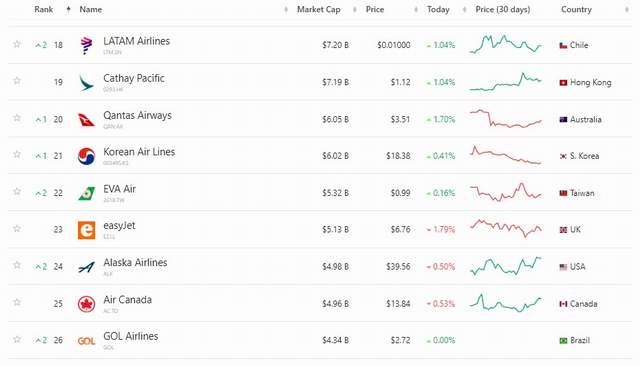Open the Alaska Airlines company link

click(135, 263)
